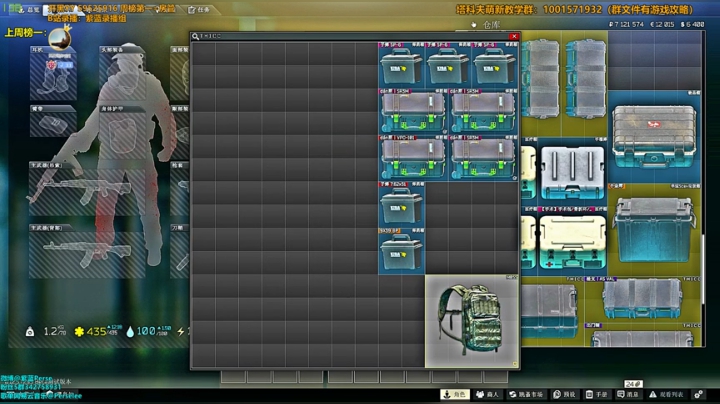Select the right tall weapon case in the stash
The height and width of the screenshot is (404, 720).
tap(585, 79)
